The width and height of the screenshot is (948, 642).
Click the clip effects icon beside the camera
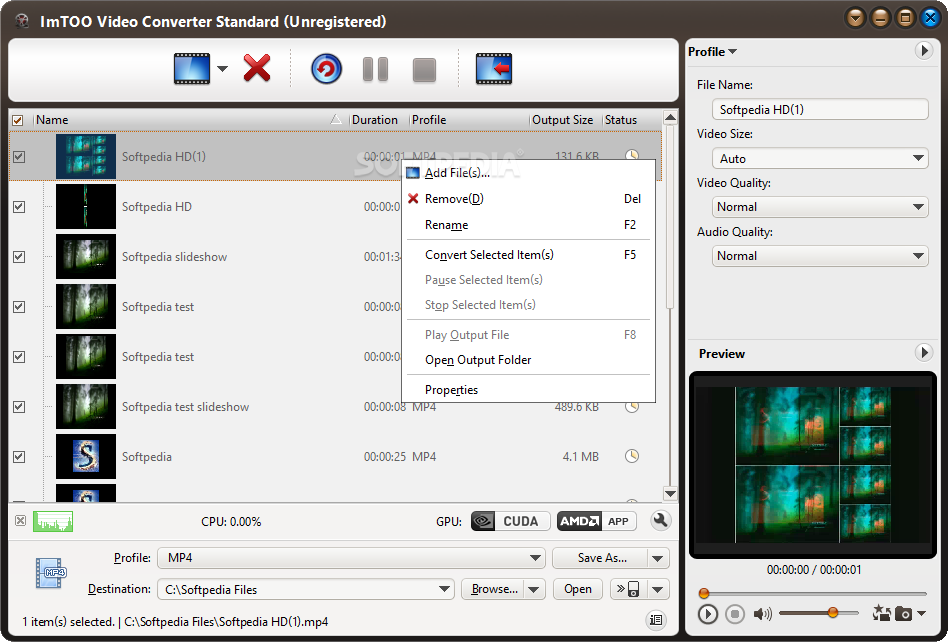tap(881, 613)
